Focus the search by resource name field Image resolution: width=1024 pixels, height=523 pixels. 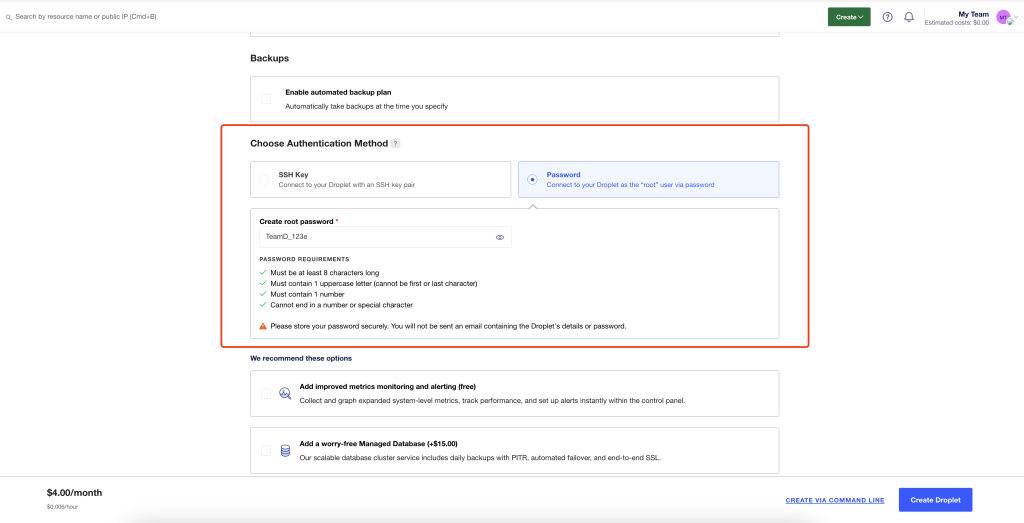86,16
